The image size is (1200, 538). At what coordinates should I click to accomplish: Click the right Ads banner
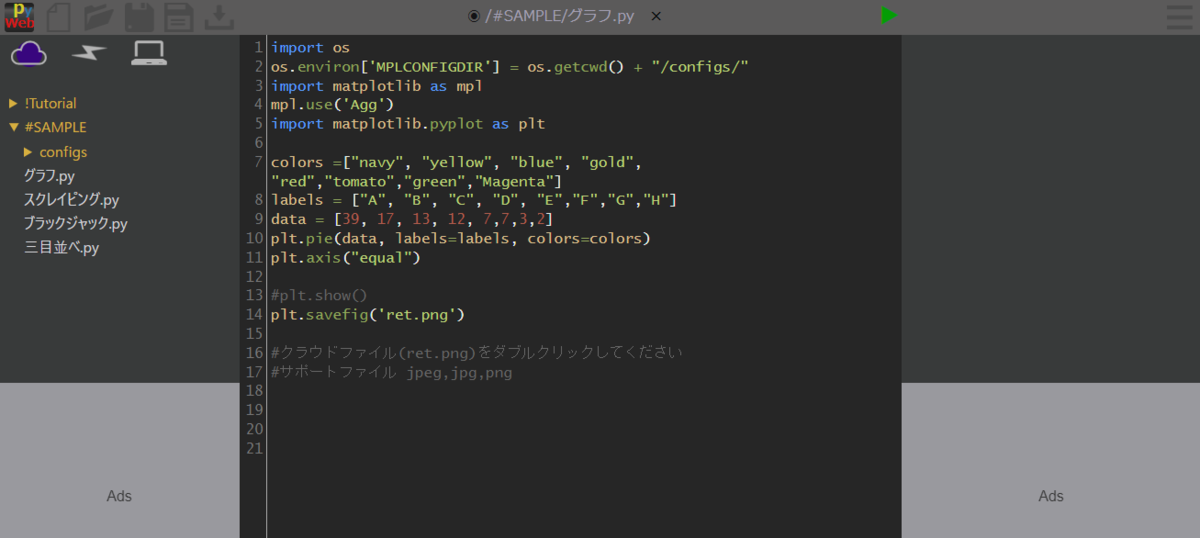pyautogui.click(x=1051, y=460)
